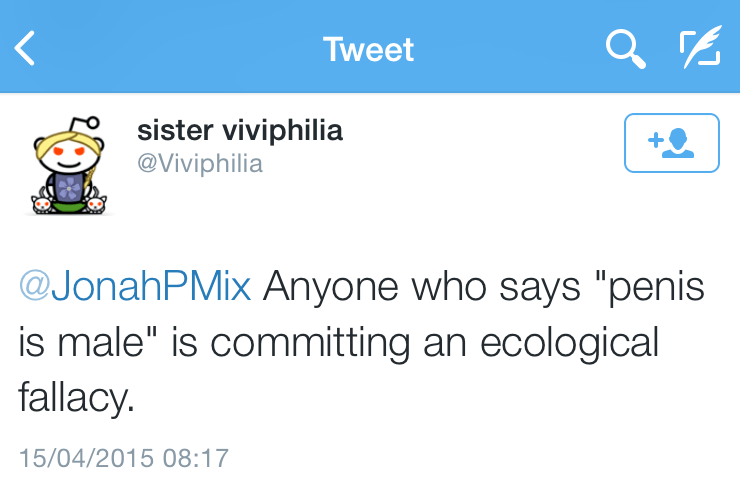Click the word "ecological" in tweet
Image resolution: width=740 pixels, height=499 pixels.
pyautogui.click(x=570, y=343)
